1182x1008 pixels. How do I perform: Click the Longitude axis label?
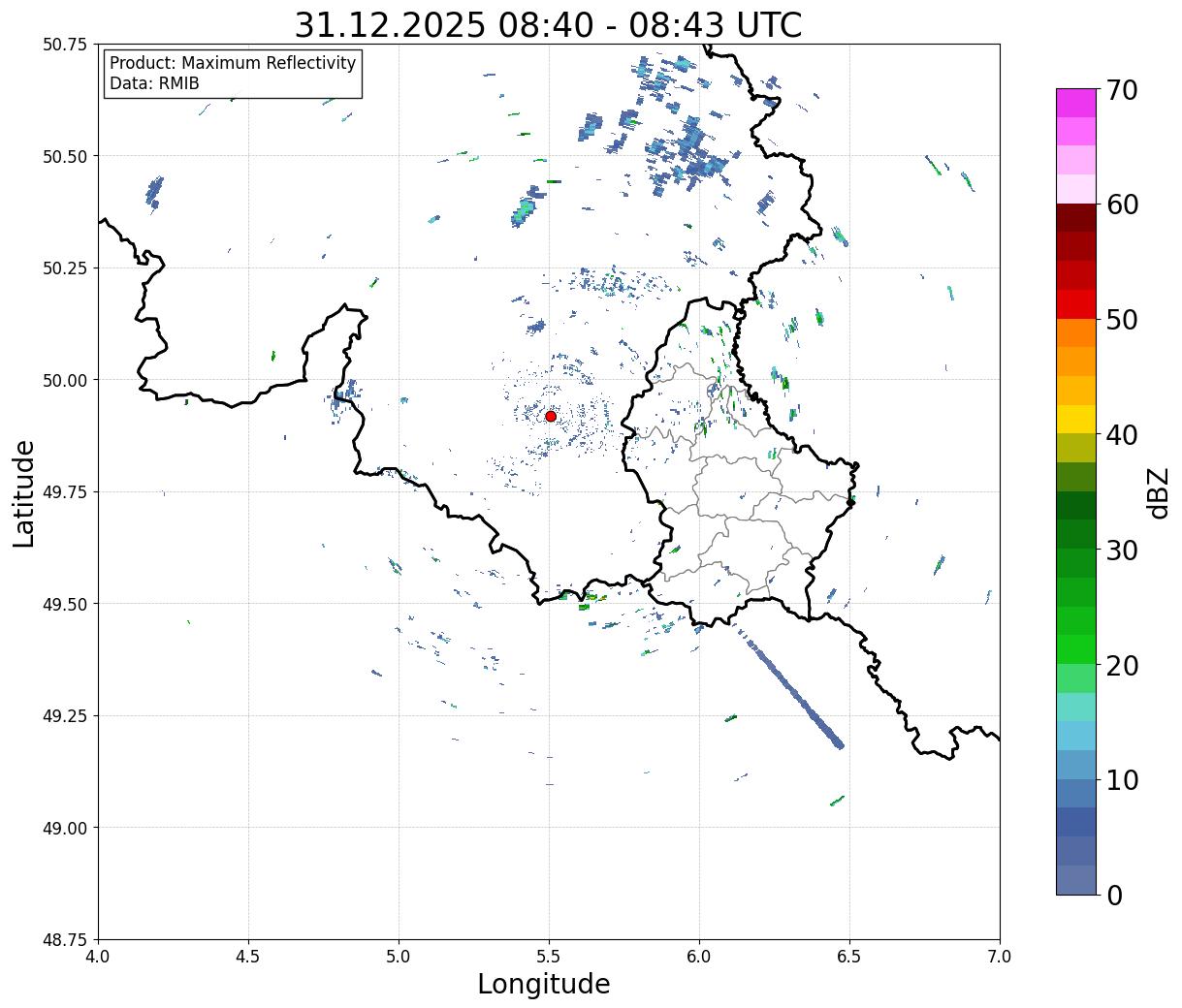(544, 984)
